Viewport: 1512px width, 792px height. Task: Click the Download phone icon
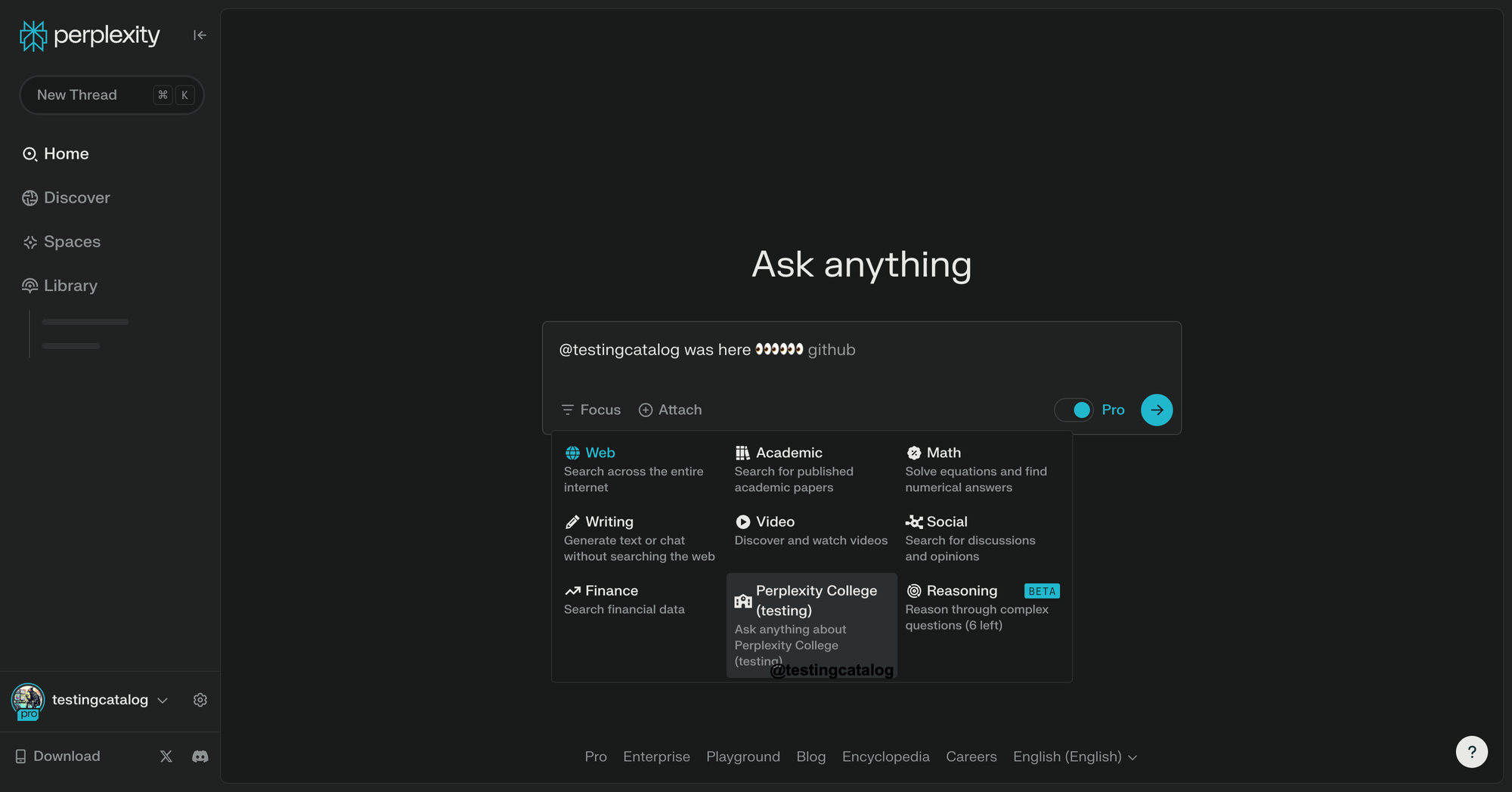21,756
